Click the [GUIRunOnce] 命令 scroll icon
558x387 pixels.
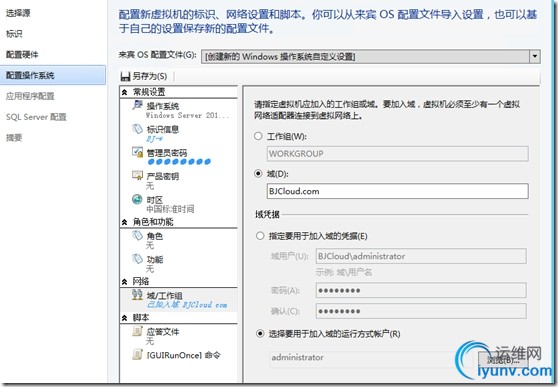click(x=137, y=354)
